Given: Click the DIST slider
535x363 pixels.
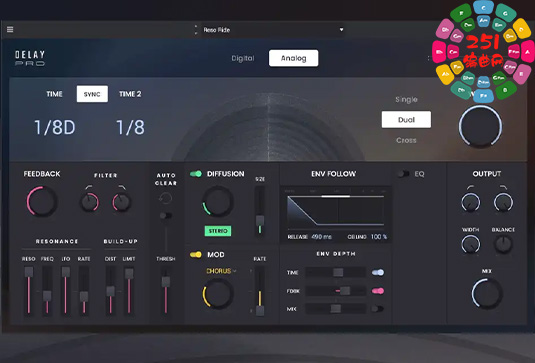Looking at the screenshot, I should point(110,290).
